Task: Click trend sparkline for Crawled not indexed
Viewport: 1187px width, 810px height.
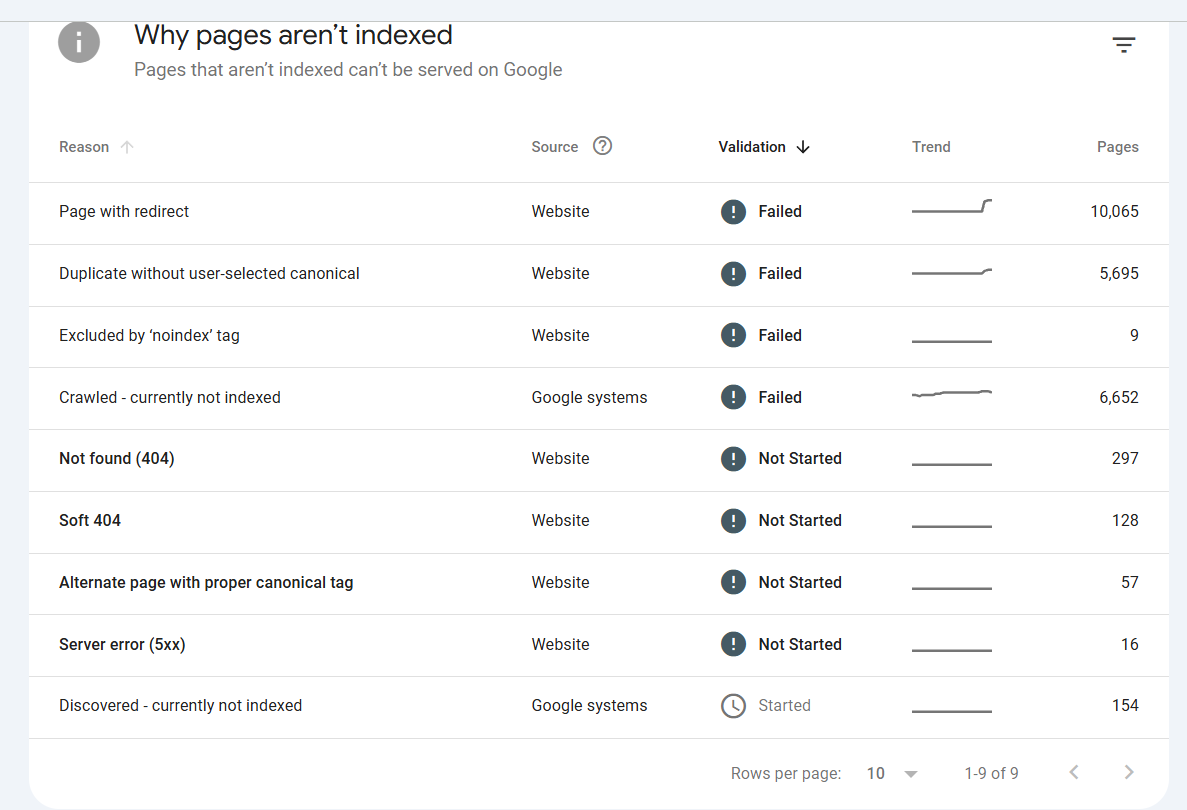Action: pyautogui.click(x=952, y=394)
